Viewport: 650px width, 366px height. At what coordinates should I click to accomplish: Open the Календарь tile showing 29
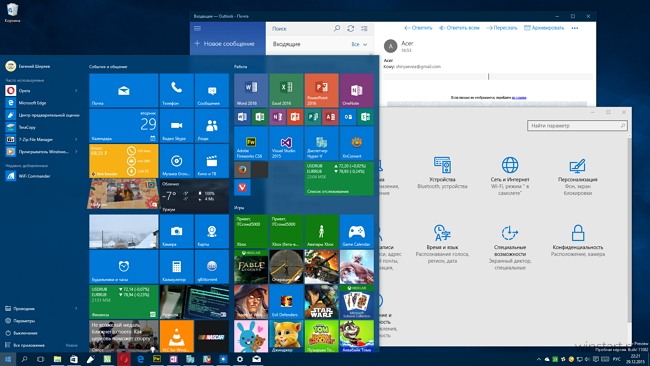pyautogui.click(x=124, y=126)
